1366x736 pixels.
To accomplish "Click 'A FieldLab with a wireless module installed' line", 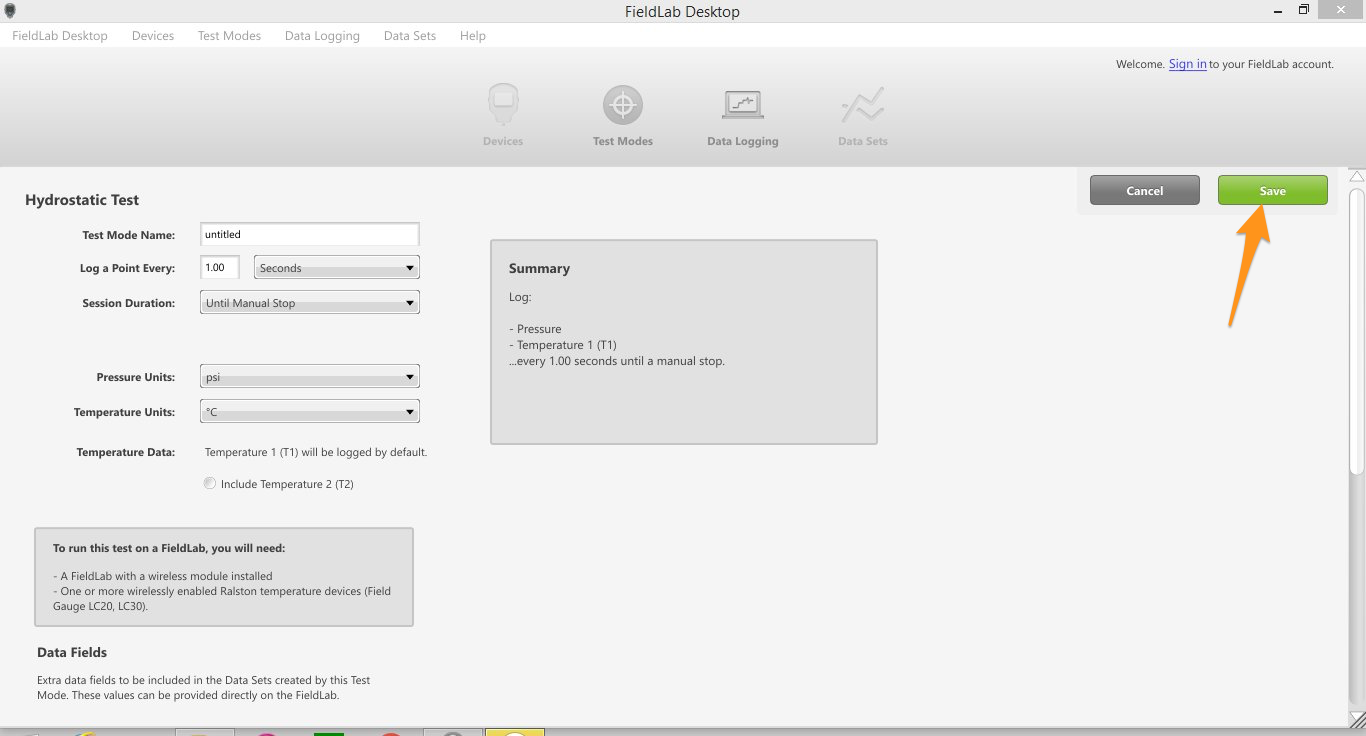I will click(163, 576).
